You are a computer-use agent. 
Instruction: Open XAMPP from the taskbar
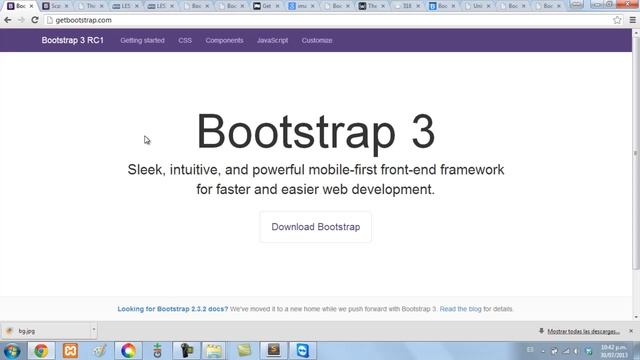coord(70,351)
